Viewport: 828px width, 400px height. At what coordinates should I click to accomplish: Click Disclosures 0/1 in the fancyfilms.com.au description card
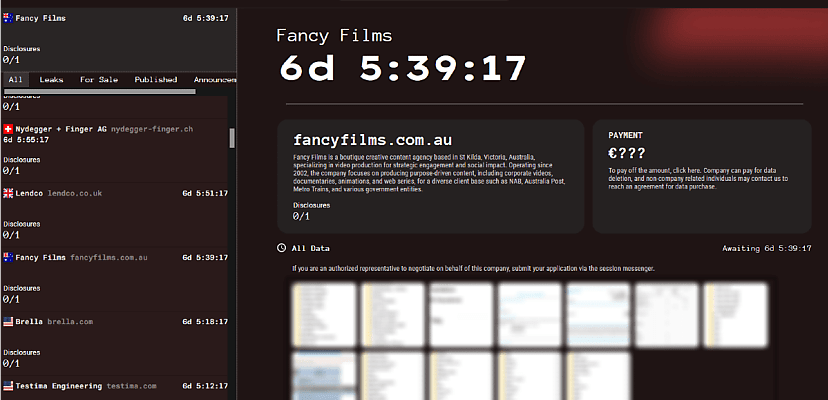point(312,210)
